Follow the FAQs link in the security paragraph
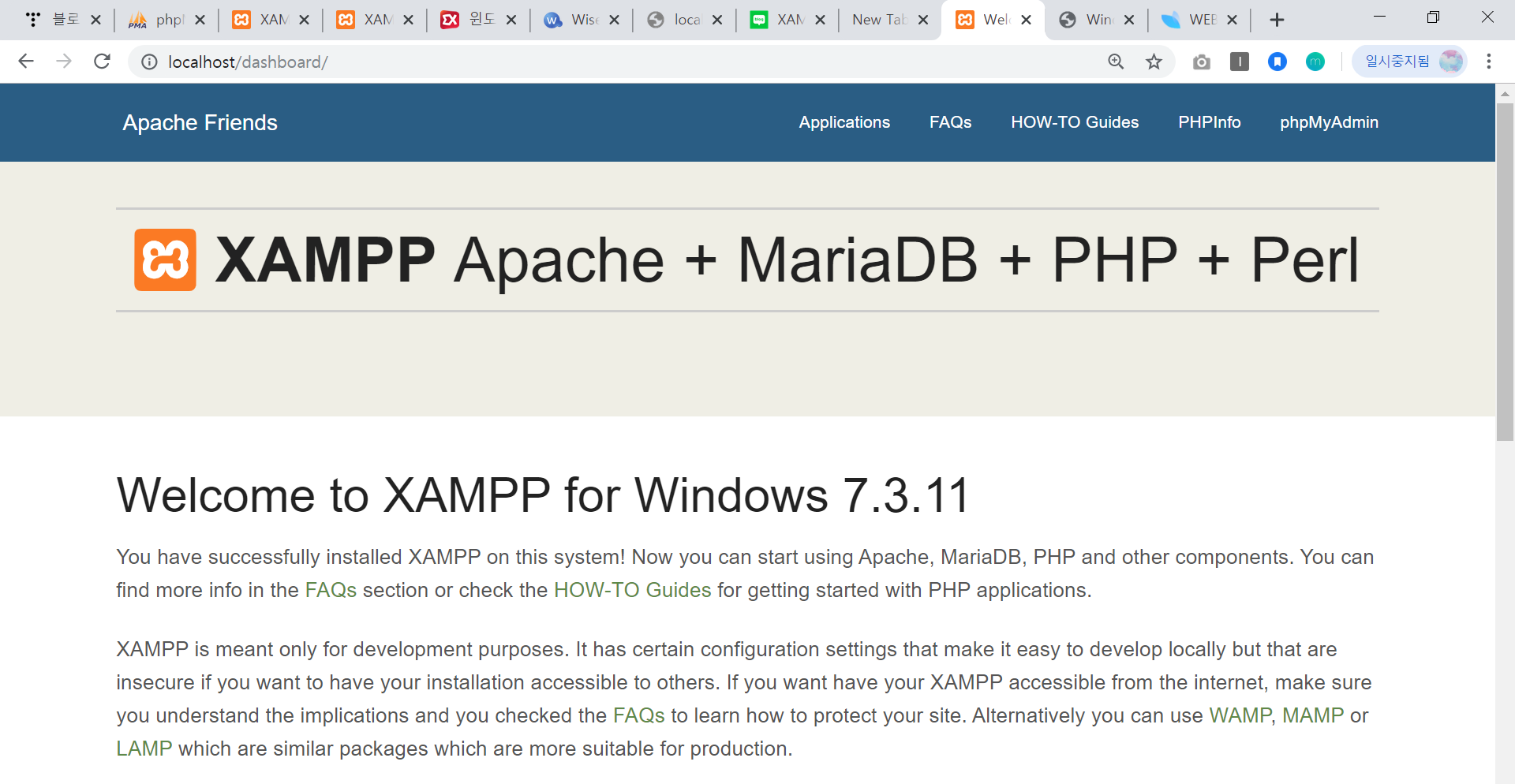 639,715
